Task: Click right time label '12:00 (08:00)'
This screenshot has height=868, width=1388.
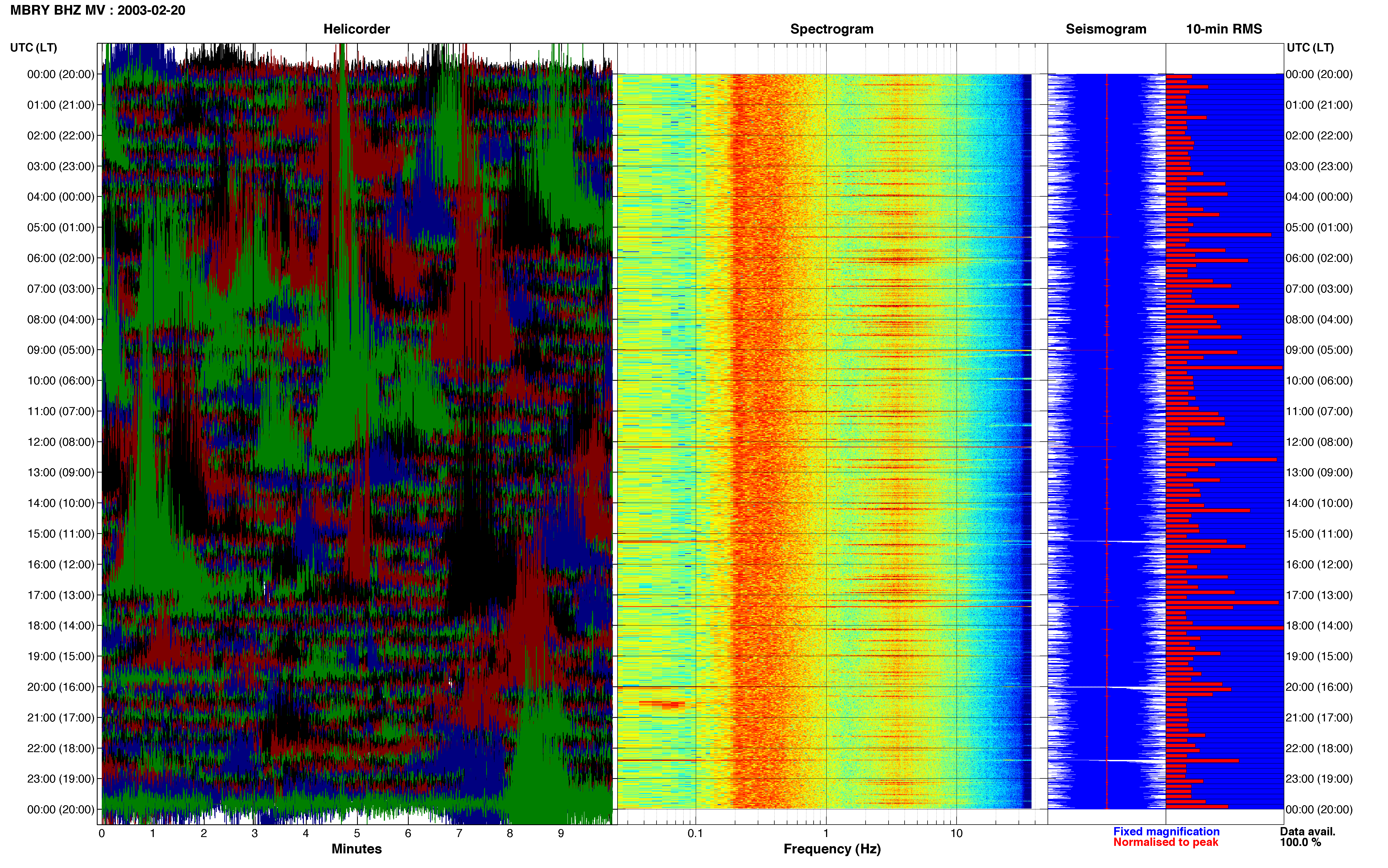Action: click(1319, 442)
